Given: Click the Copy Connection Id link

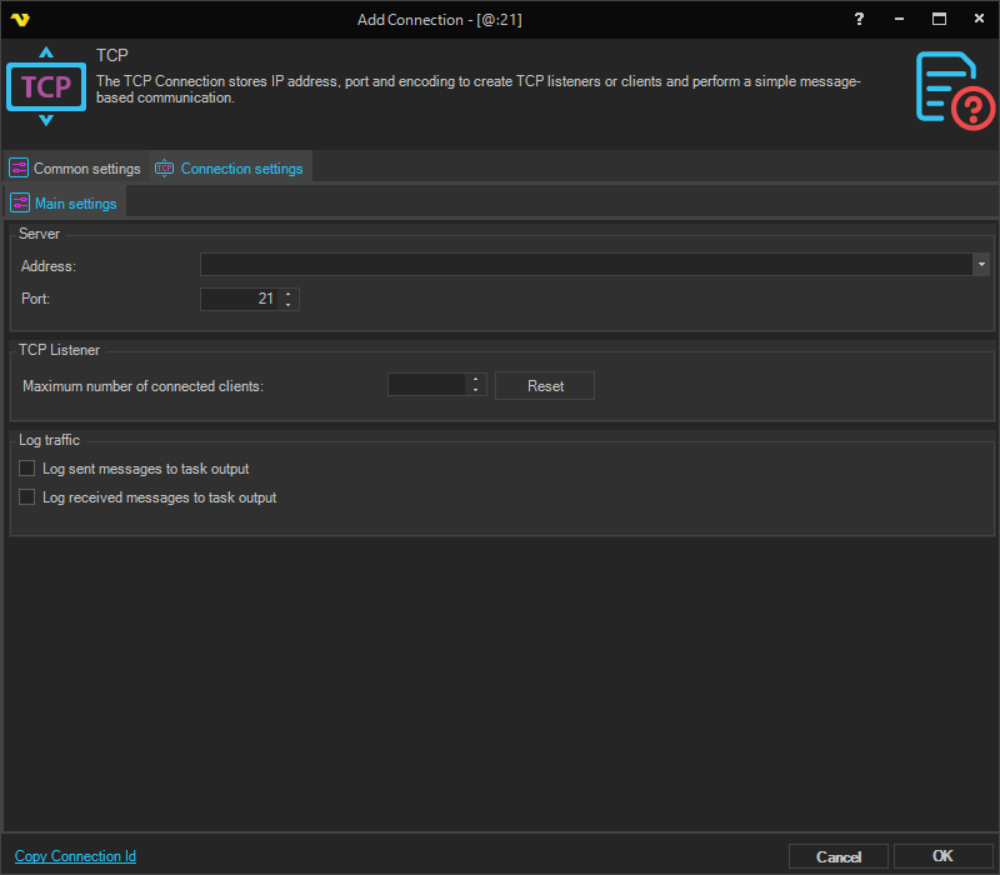Looking at the screenshot, I should point(75,856).
